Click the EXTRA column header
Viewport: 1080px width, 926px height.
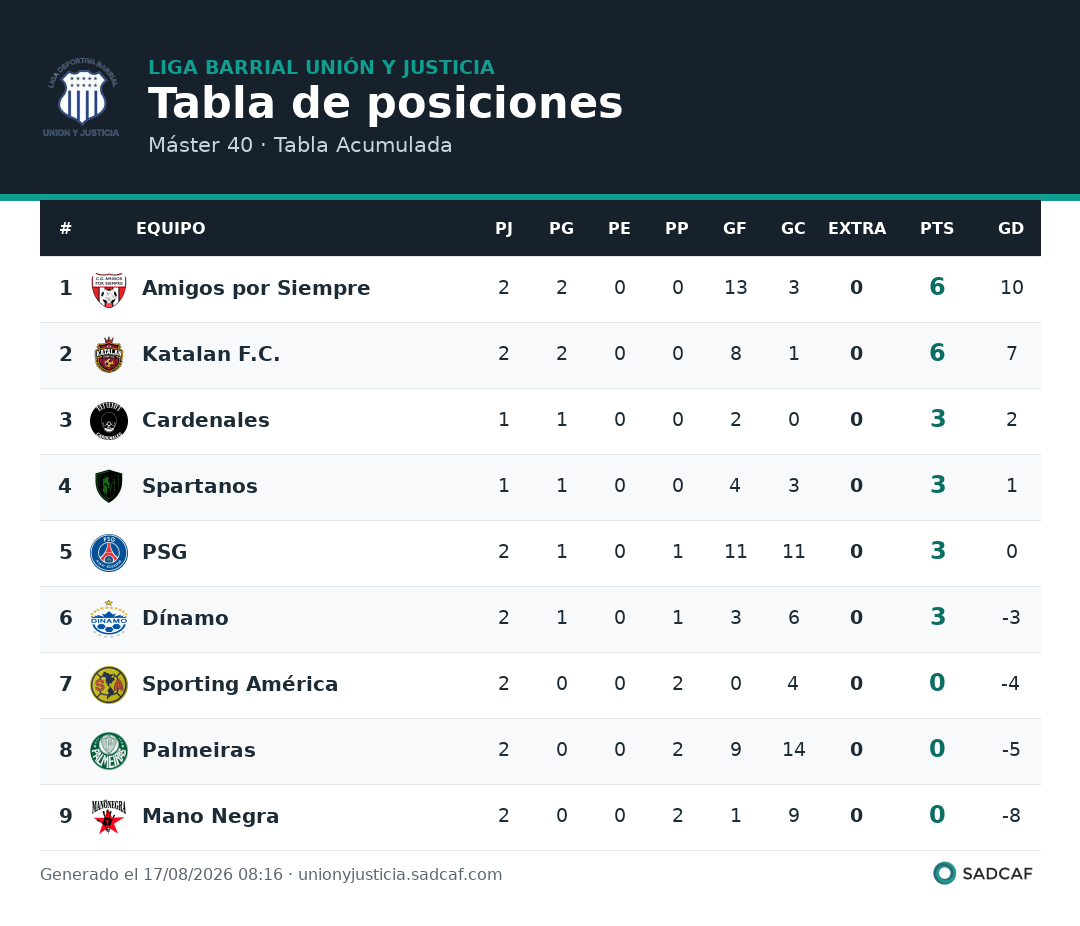(857, 229)
